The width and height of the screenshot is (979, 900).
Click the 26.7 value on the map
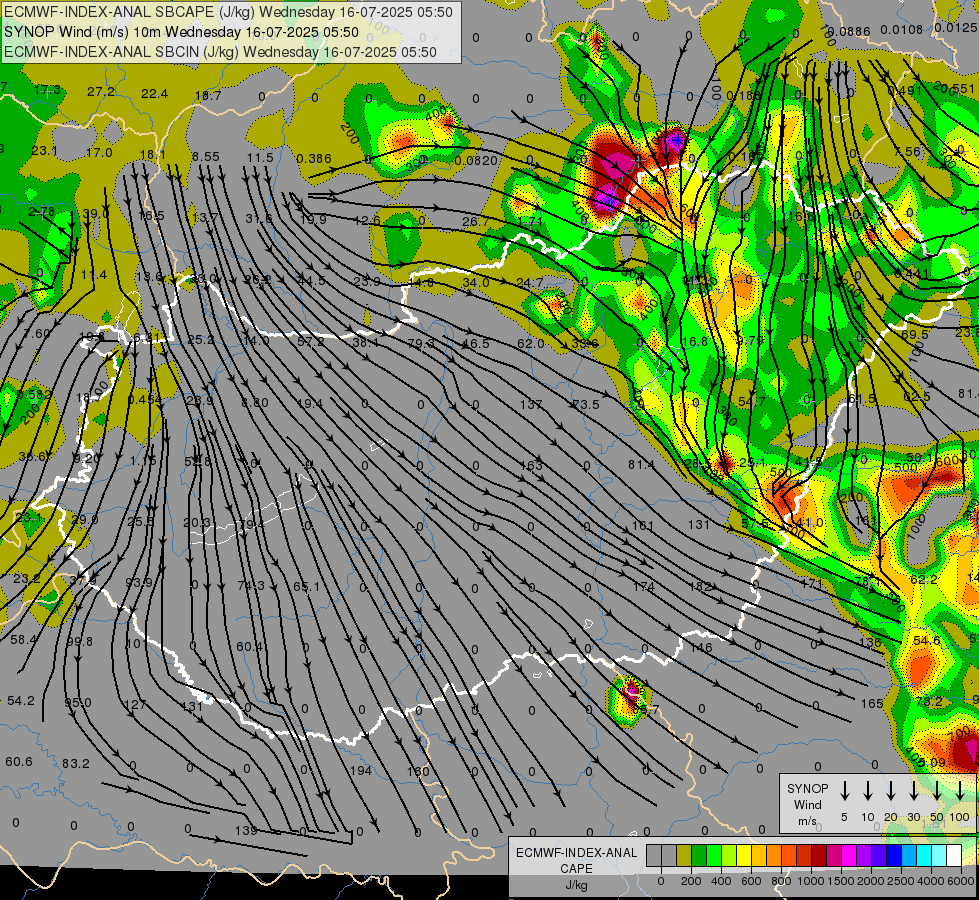[x=476, y=221]
